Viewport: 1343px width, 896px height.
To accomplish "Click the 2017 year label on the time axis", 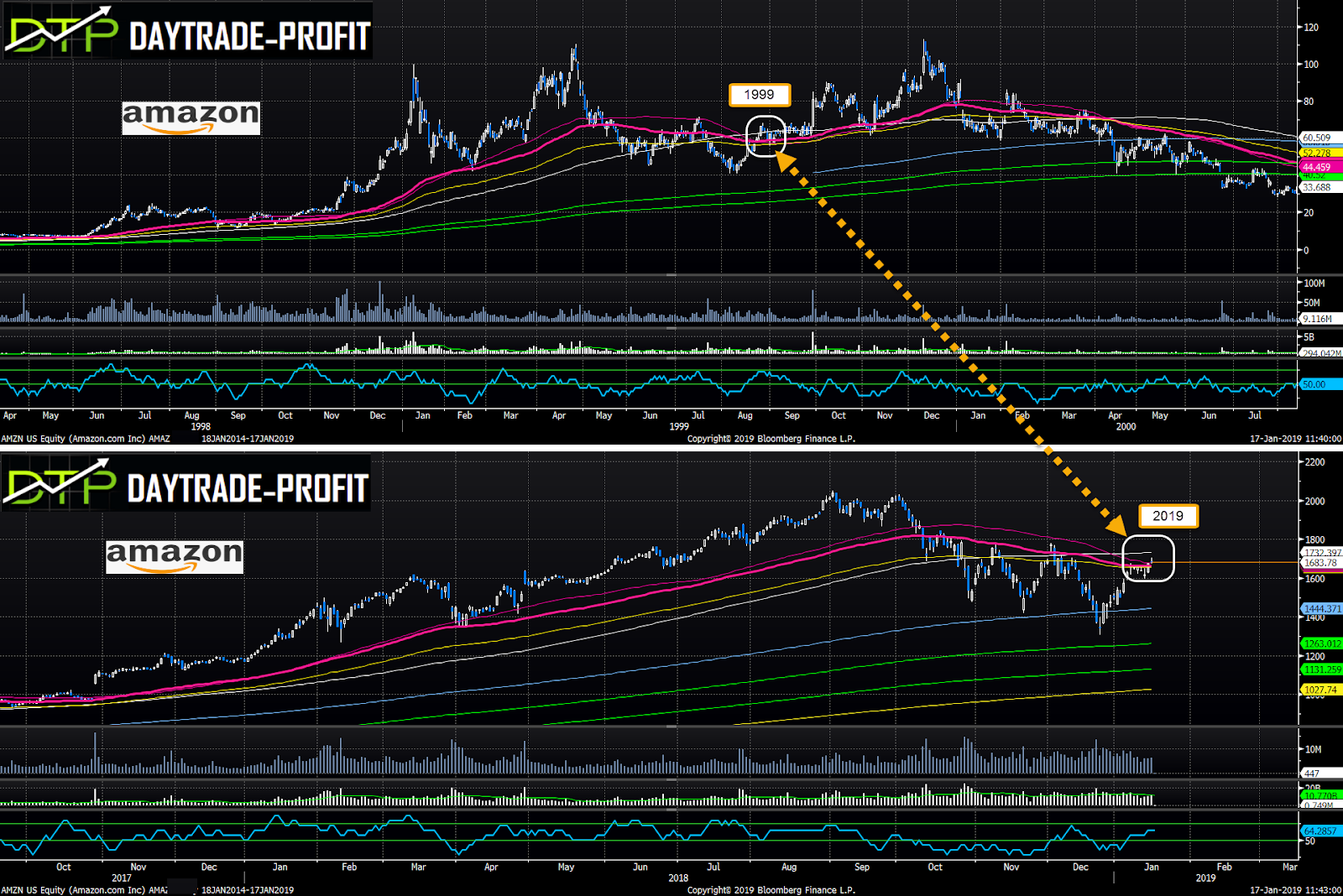I will click(x=122, y=878).
